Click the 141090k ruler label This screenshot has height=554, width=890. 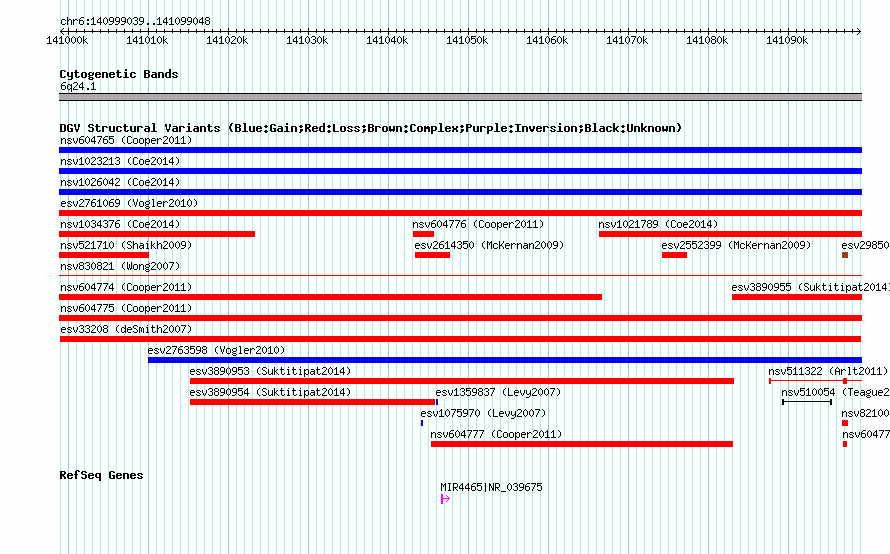point(787,40)
